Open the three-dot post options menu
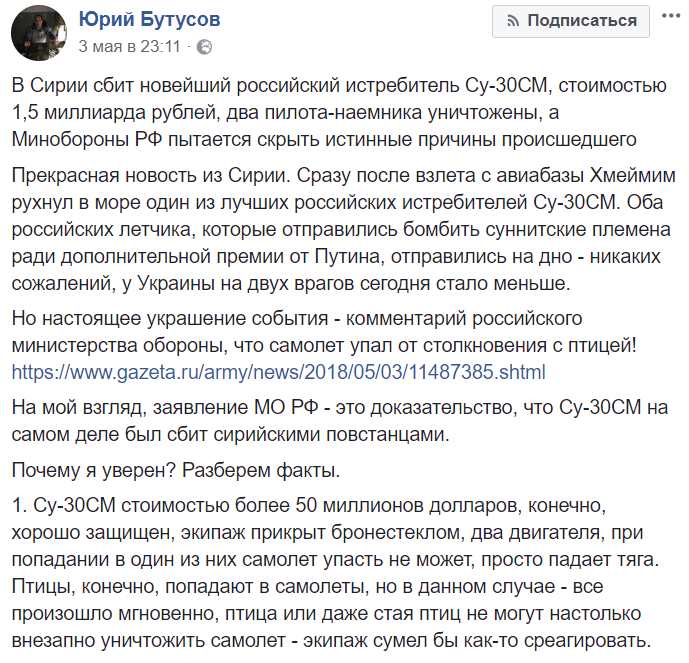The image size is (689, 663). pyautogui.click(x=671, y=16)
